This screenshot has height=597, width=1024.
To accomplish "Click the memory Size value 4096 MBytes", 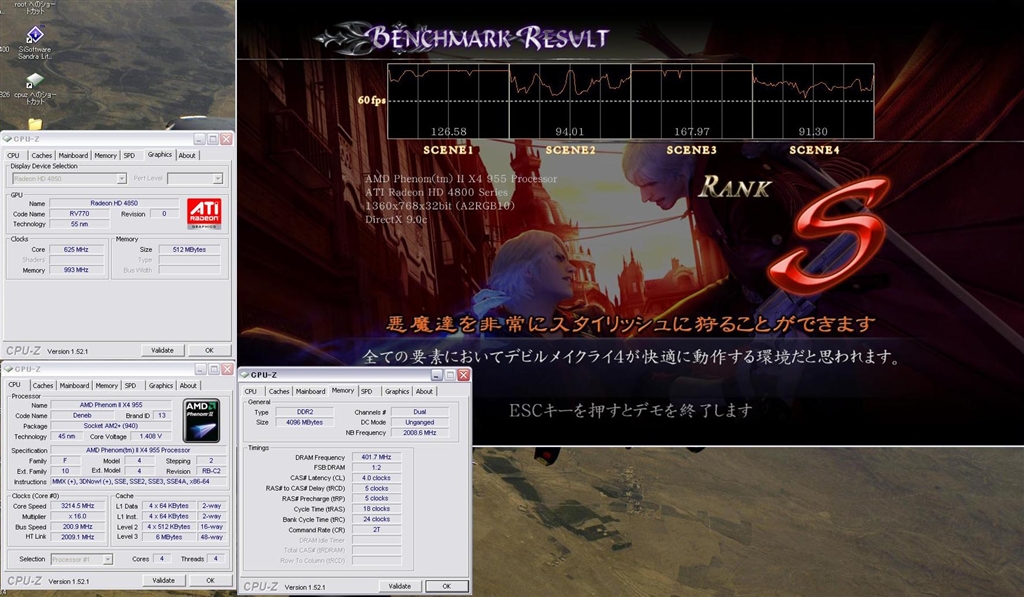I will coord(305,423).
